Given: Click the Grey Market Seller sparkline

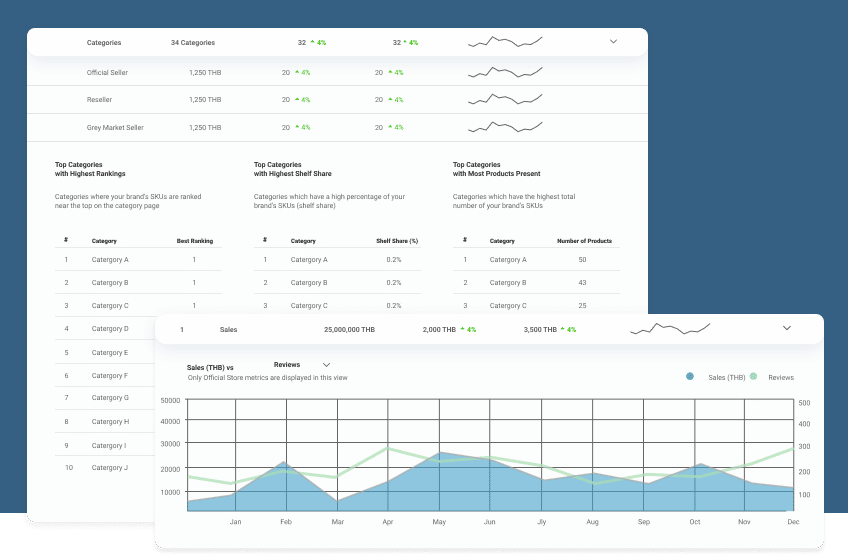Looking at the screenshot, I should pyautogui.click(x=506, y=127).
